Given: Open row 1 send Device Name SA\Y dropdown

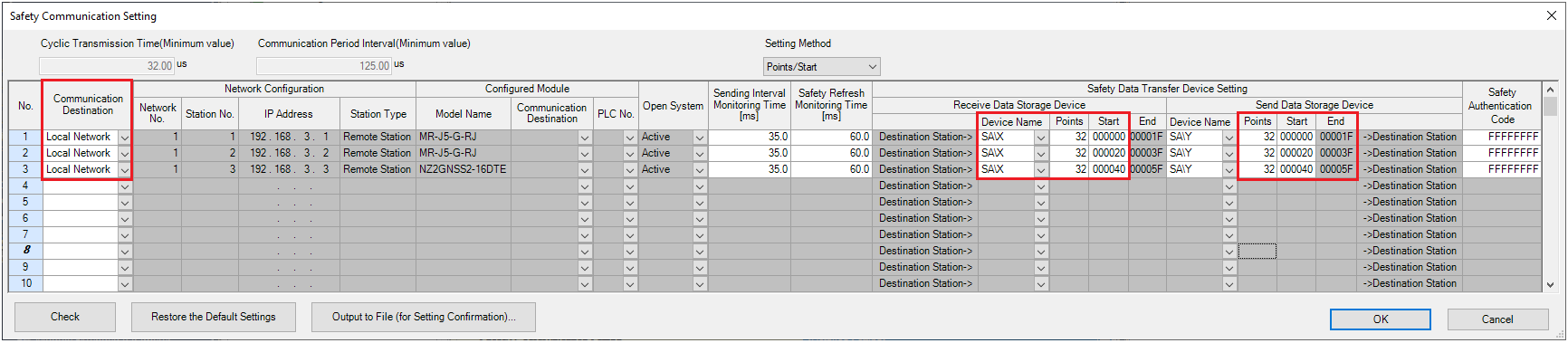Looking at the screenshot, I should click(x=1229, y=138).
